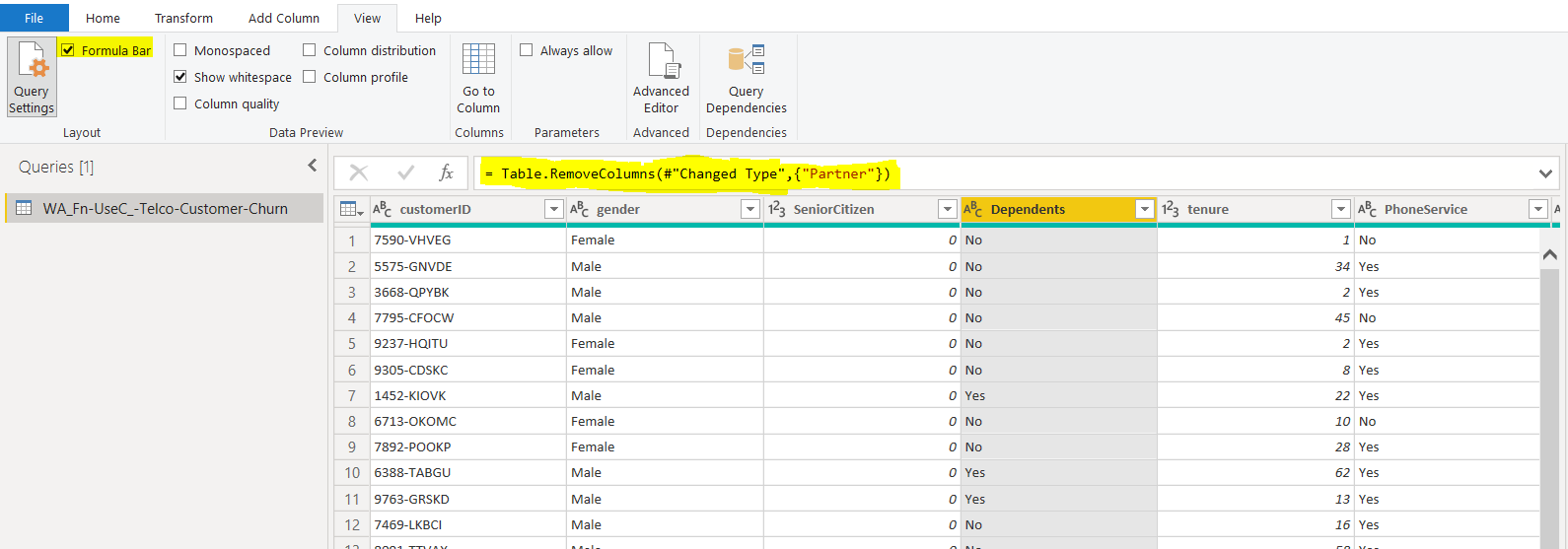Uncheck the Formula Bar checkbox
This screenshot has width=1568, height=549.
pyautogui.click(x=68, y=50)
